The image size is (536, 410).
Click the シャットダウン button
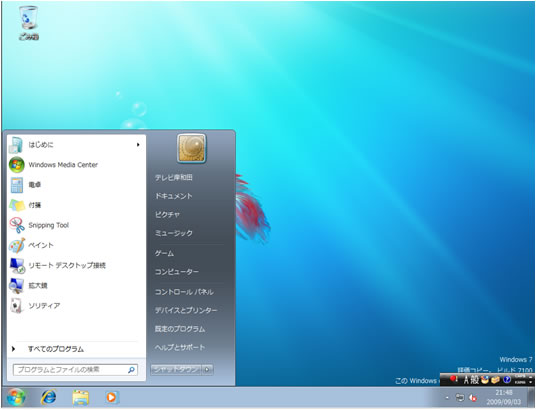176,370
